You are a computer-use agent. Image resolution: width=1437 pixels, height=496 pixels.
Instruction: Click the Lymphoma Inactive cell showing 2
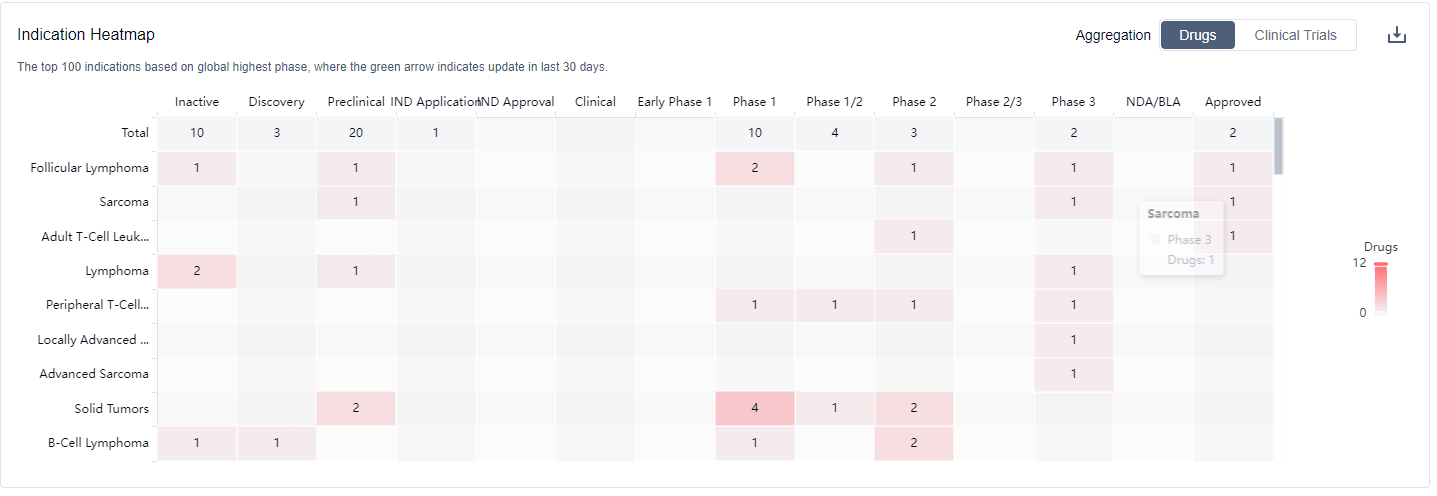click(x=197, y=271)
